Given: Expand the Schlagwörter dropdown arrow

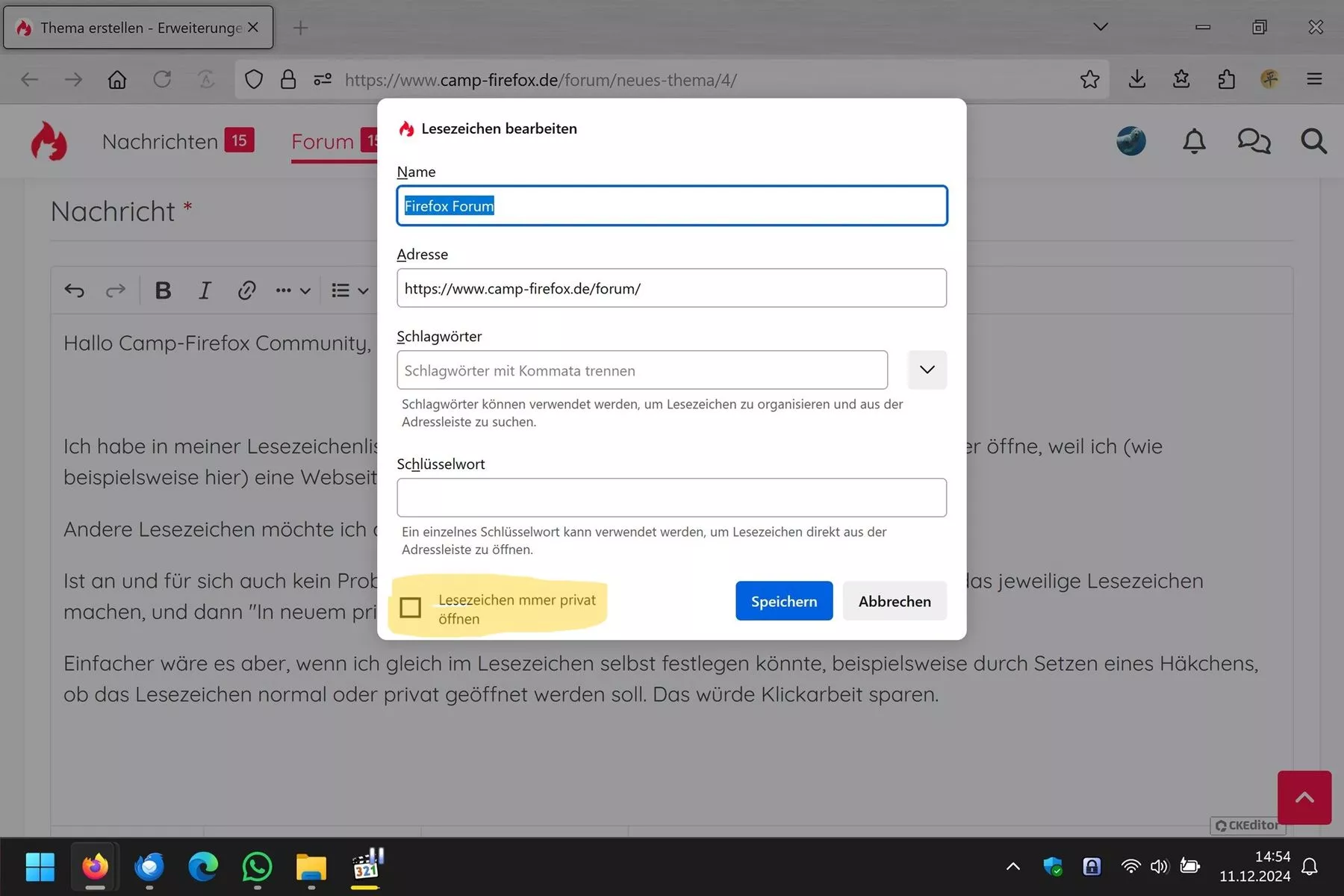Looking at the screenshot, I should (927, 370).
